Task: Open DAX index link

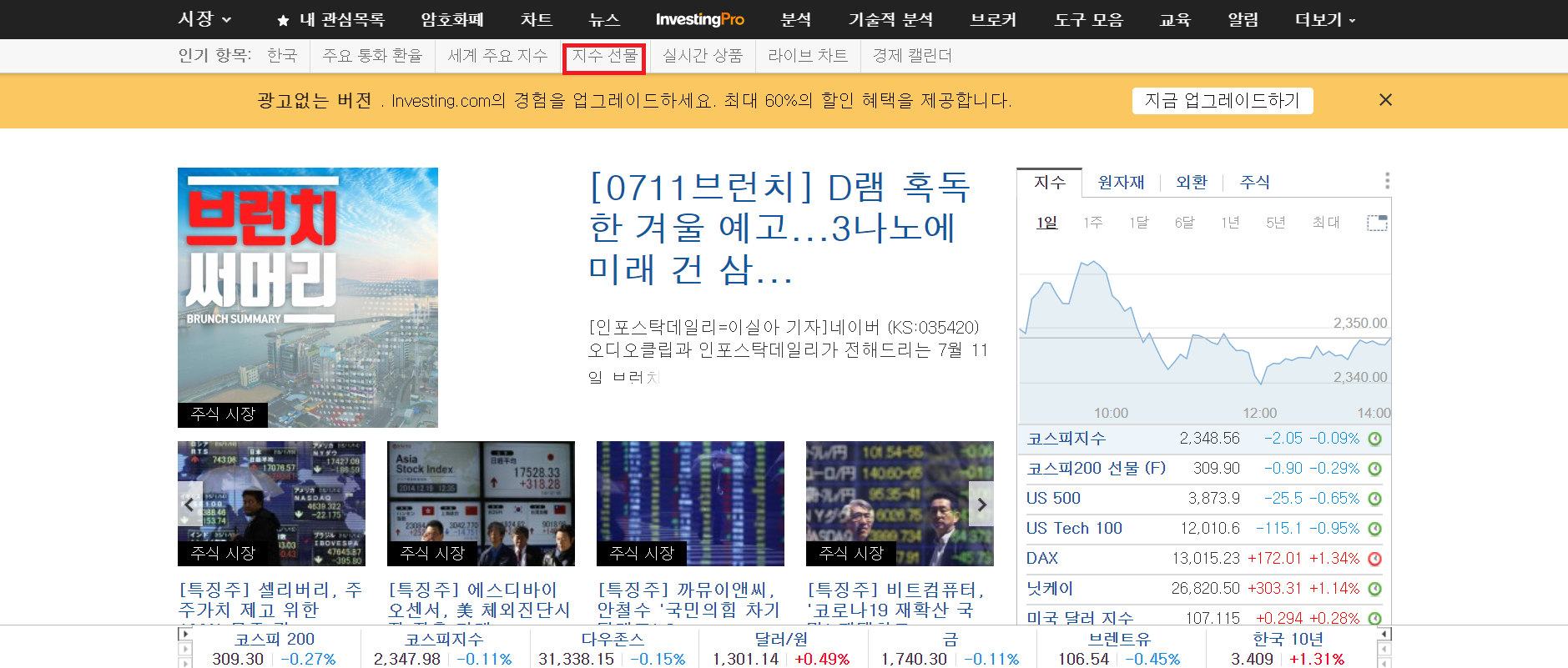Action: coord(1042,559)
